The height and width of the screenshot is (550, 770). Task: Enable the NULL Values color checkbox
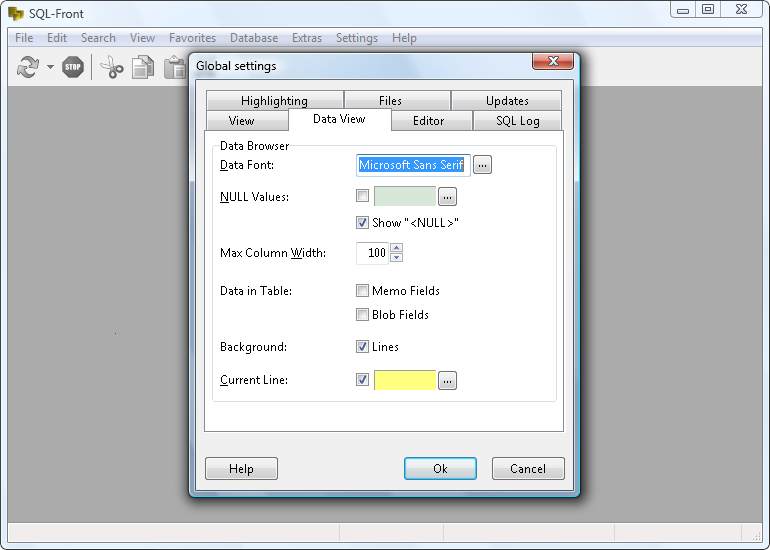(x=362, y=195)
